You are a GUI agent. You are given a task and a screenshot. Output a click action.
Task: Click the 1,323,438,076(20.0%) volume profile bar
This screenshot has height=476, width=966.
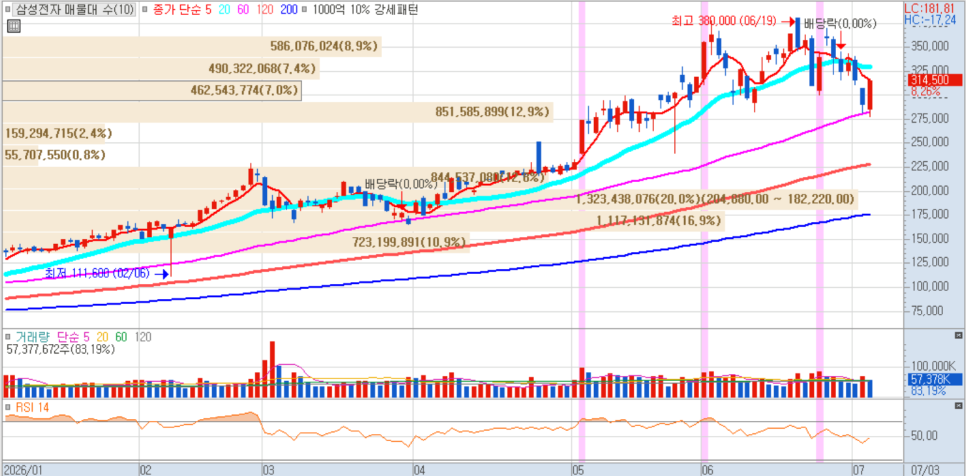[x=431, y=200]
